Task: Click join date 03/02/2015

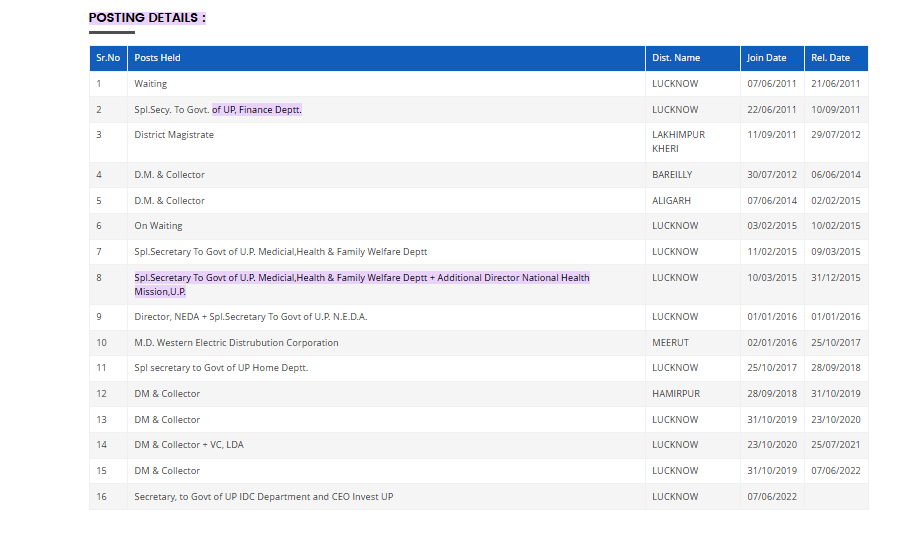Action: coord(772,225)
